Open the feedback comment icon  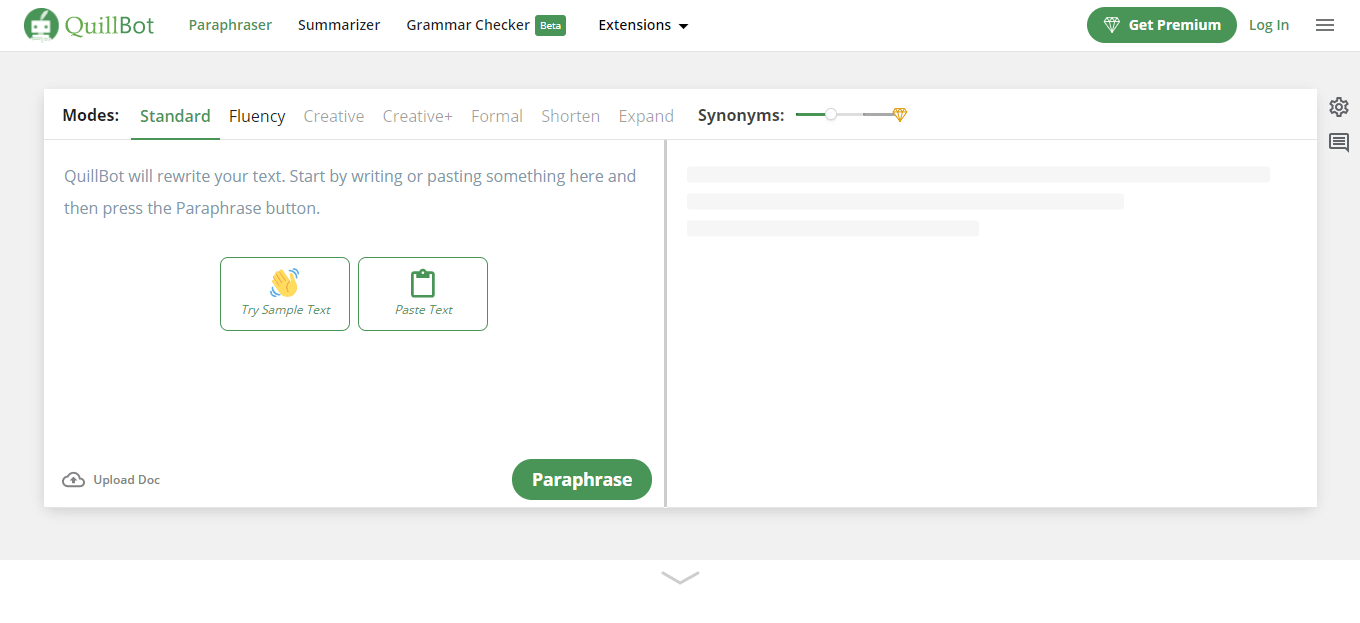coord(1339,142)
